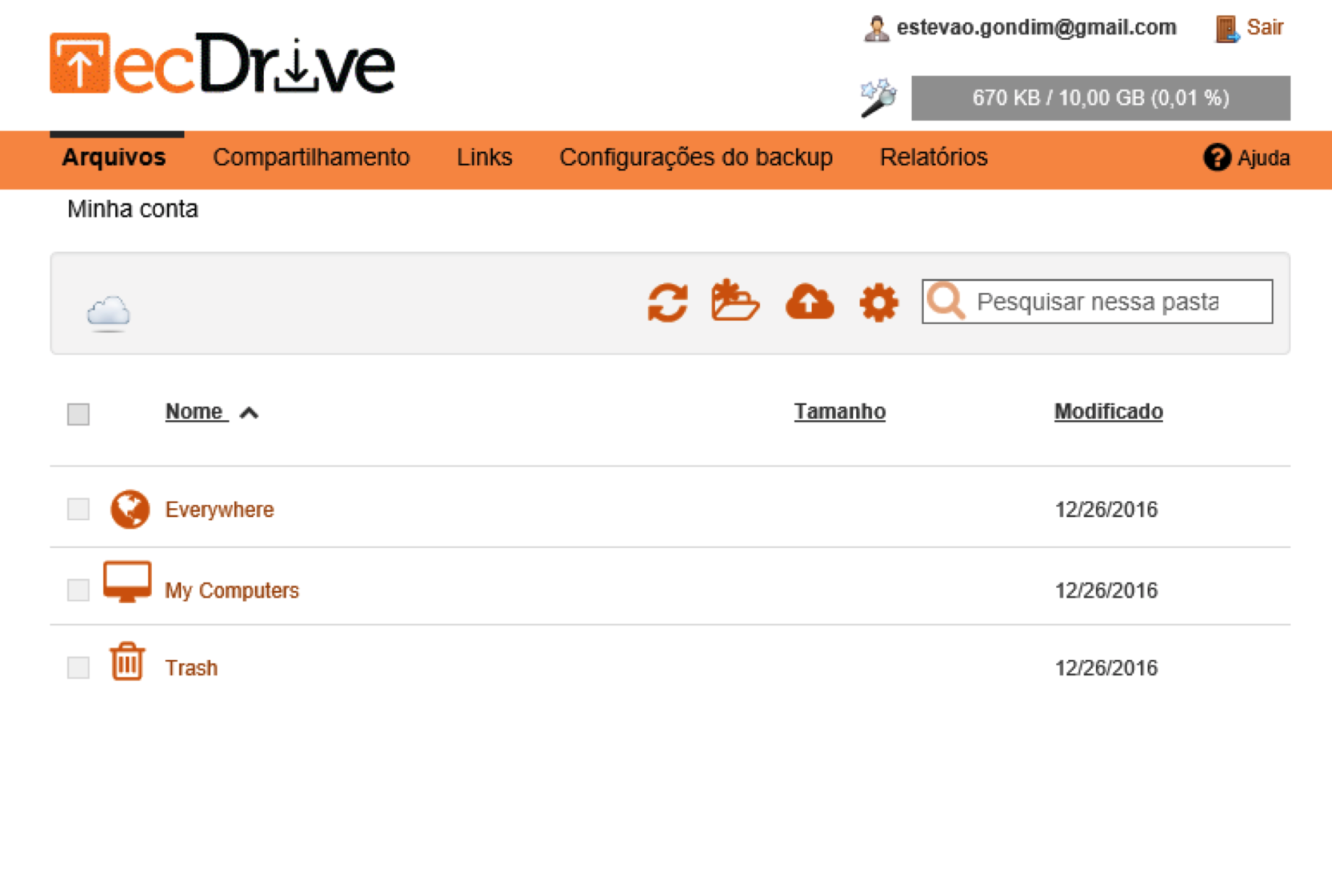This screenshot has width=1332, height=896.
Task: Open the Relatórios tab
Action: coord(934,157)
